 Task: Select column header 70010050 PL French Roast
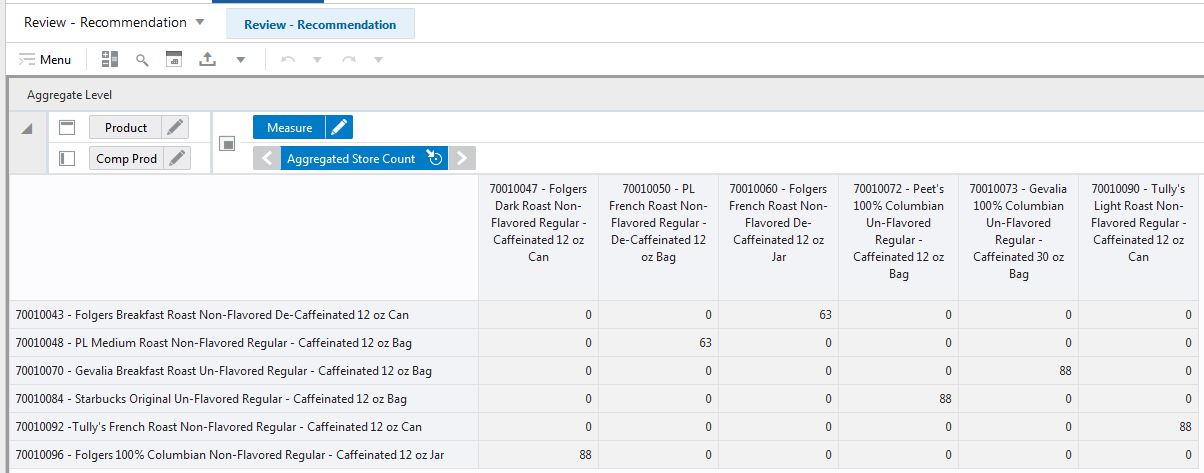pos(658,238)
